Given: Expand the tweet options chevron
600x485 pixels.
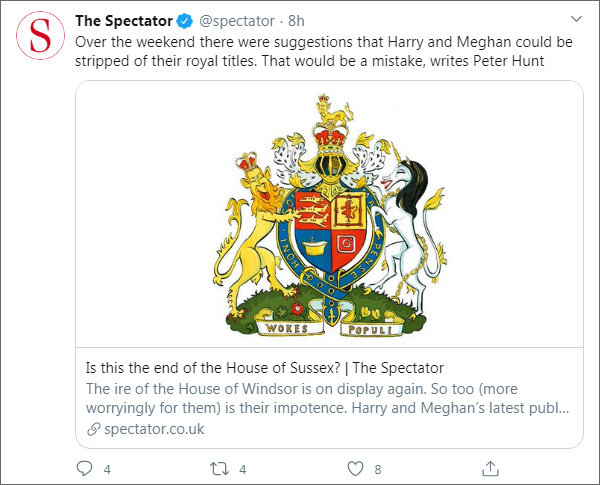Looking at the screenshot, I should pos(574,19).
